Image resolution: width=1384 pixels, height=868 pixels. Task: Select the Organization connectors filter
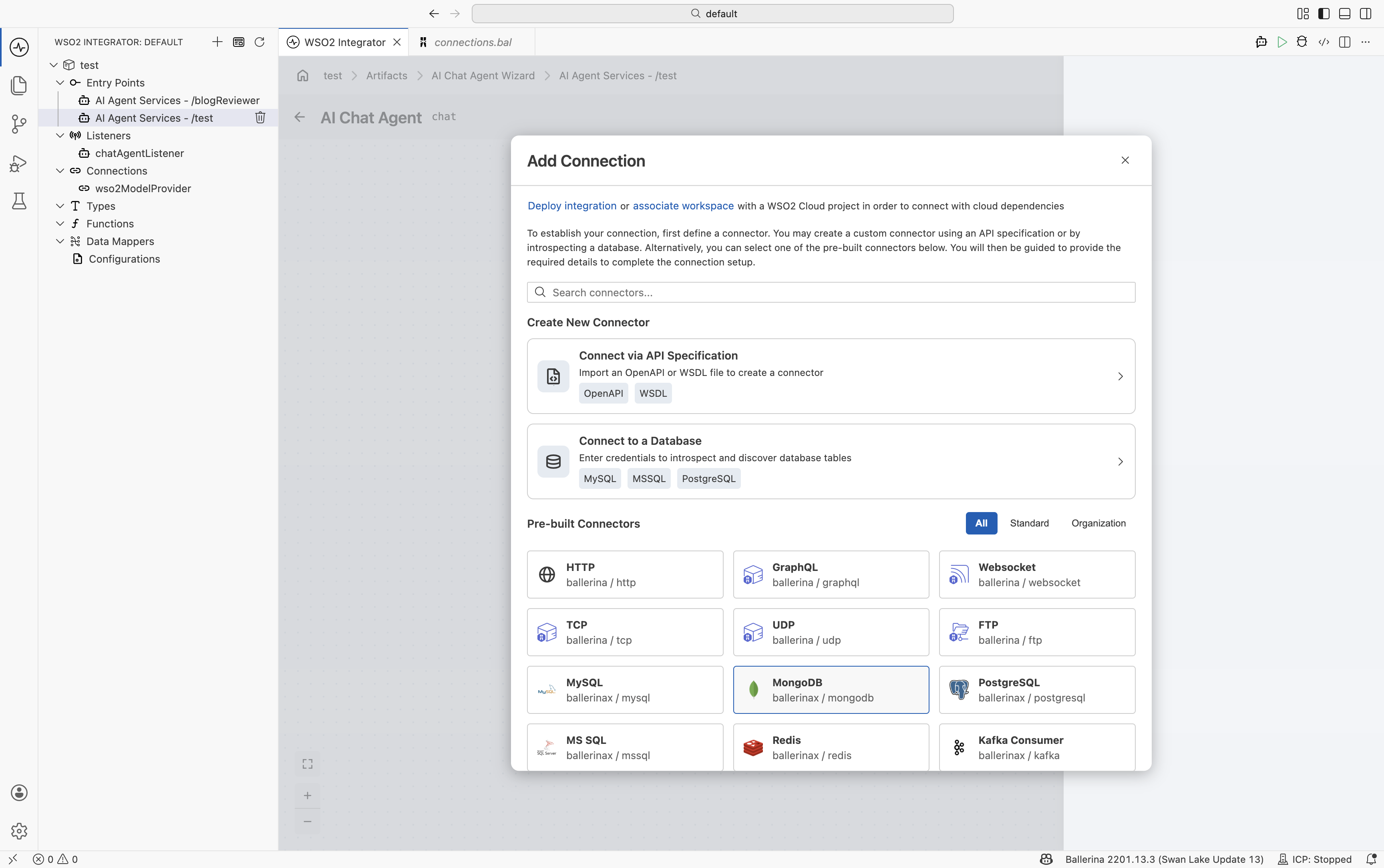[x=1098, y=523]
